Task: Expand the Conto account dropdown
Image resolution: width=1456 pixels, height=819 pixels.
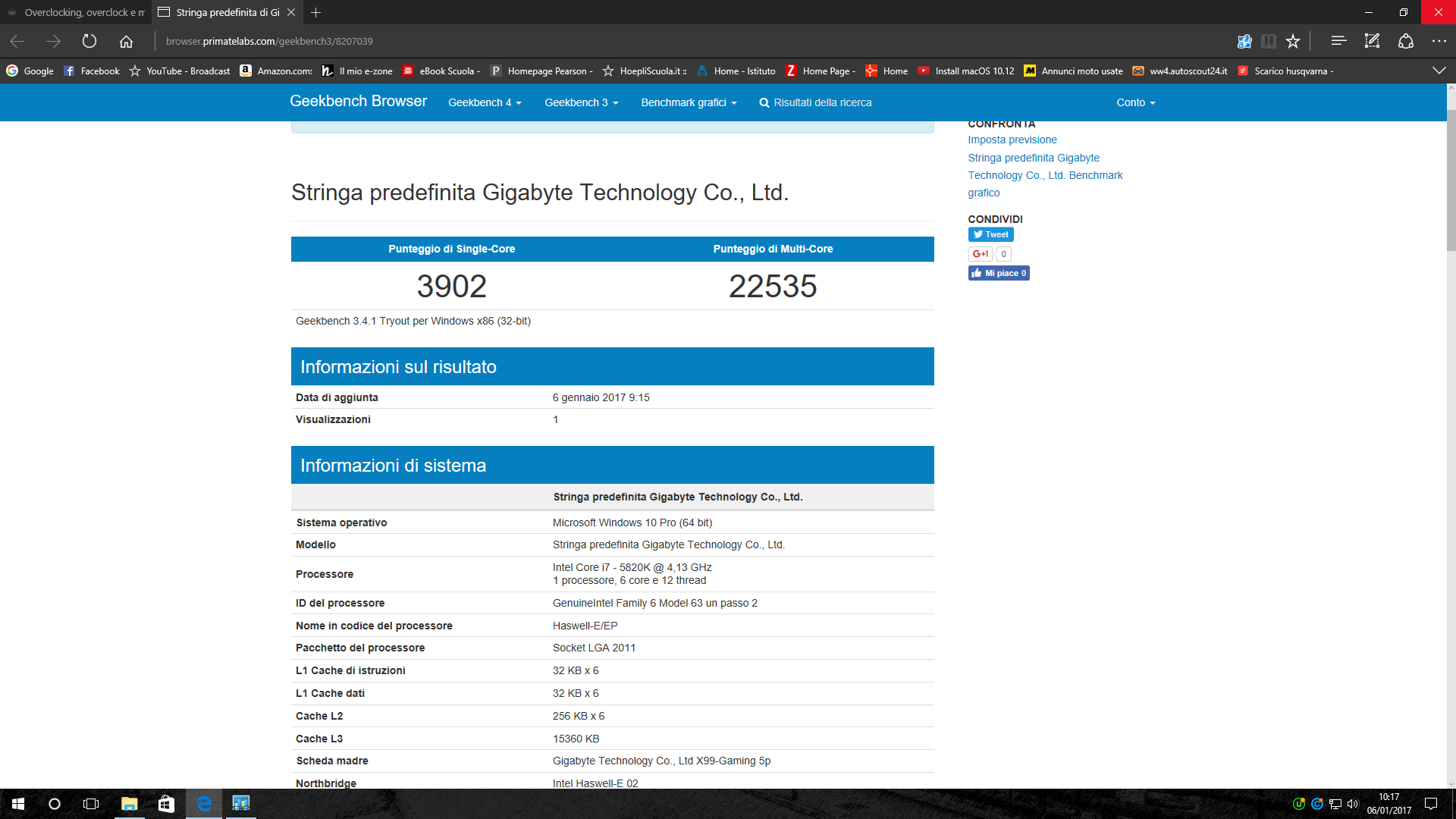Action: pyautogui.click(x=1135, y=102)
